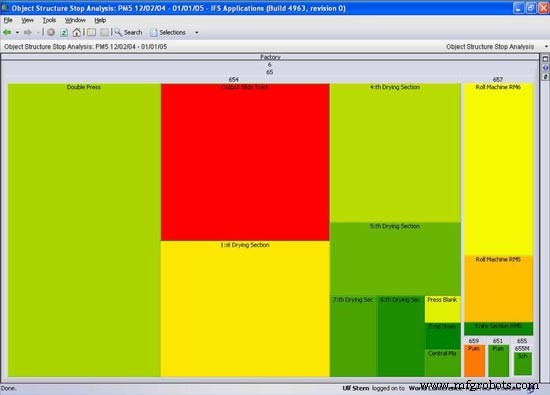The image size is (550, 395).
Task: Click the application icon in title bar
Action: coord(5,7)
